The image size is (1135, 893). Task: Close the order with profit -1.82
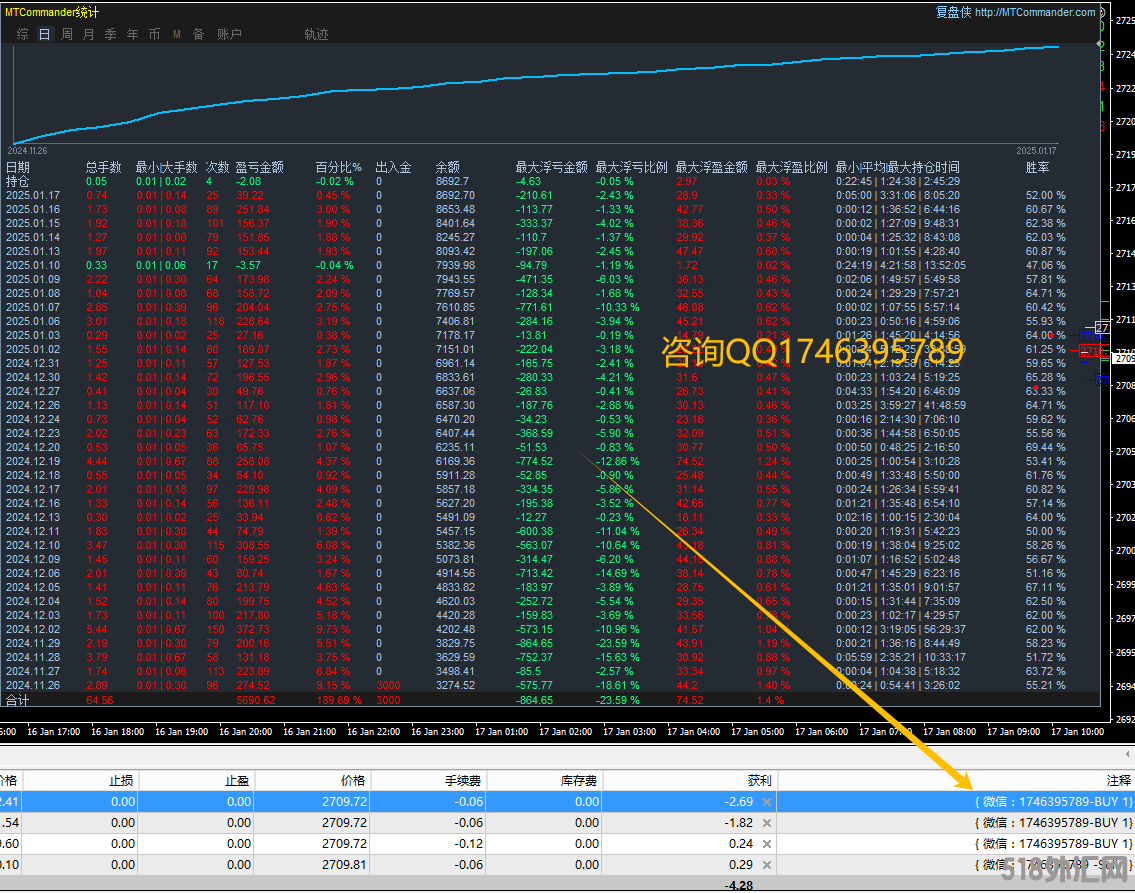pyautogui.click(x=767, y=823)
